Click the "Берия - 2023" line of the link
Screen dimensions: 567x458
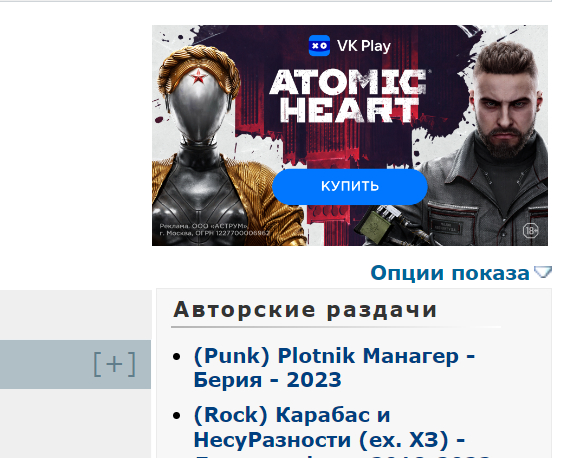point(268,380)
